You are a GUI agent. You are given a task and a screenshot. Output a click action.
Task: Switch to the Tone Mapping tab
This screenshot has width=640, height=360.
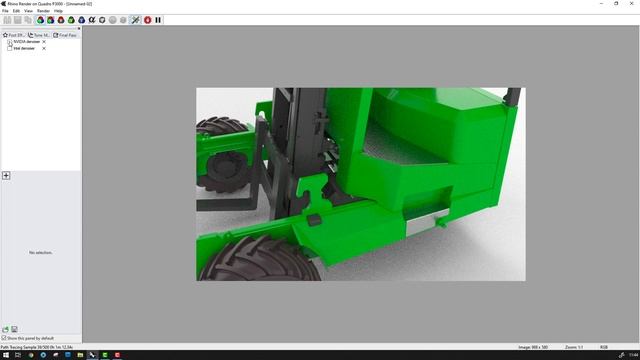[39, 35]
